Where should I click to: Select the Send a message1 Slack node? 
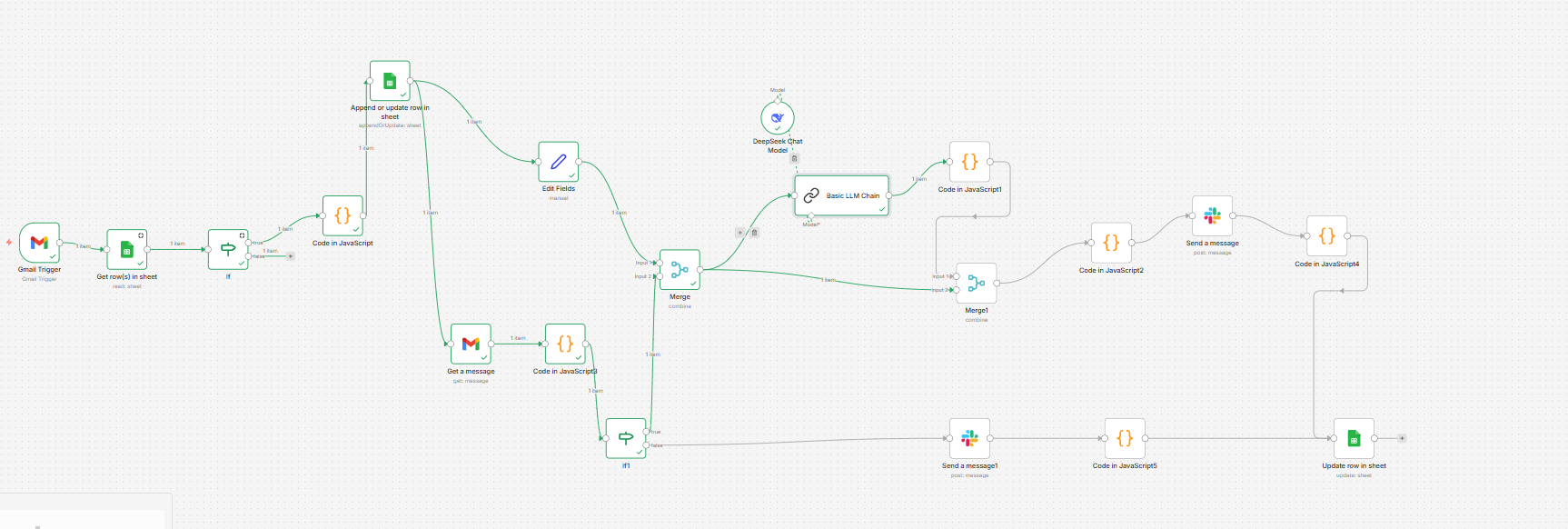(x=969, y=438)
